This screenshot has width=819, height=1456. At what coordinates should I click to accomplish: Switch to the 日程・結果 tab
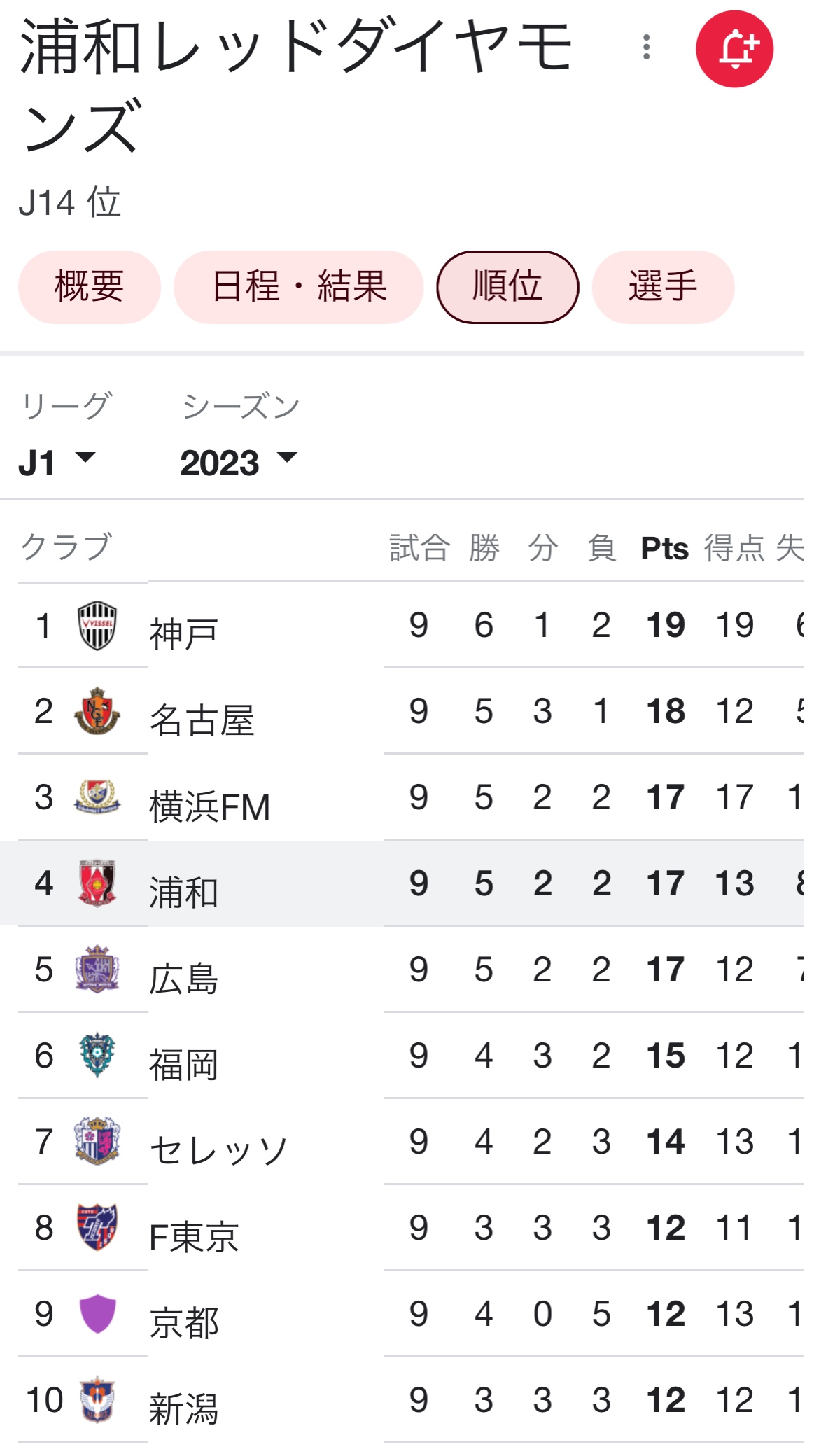point(299,287)
